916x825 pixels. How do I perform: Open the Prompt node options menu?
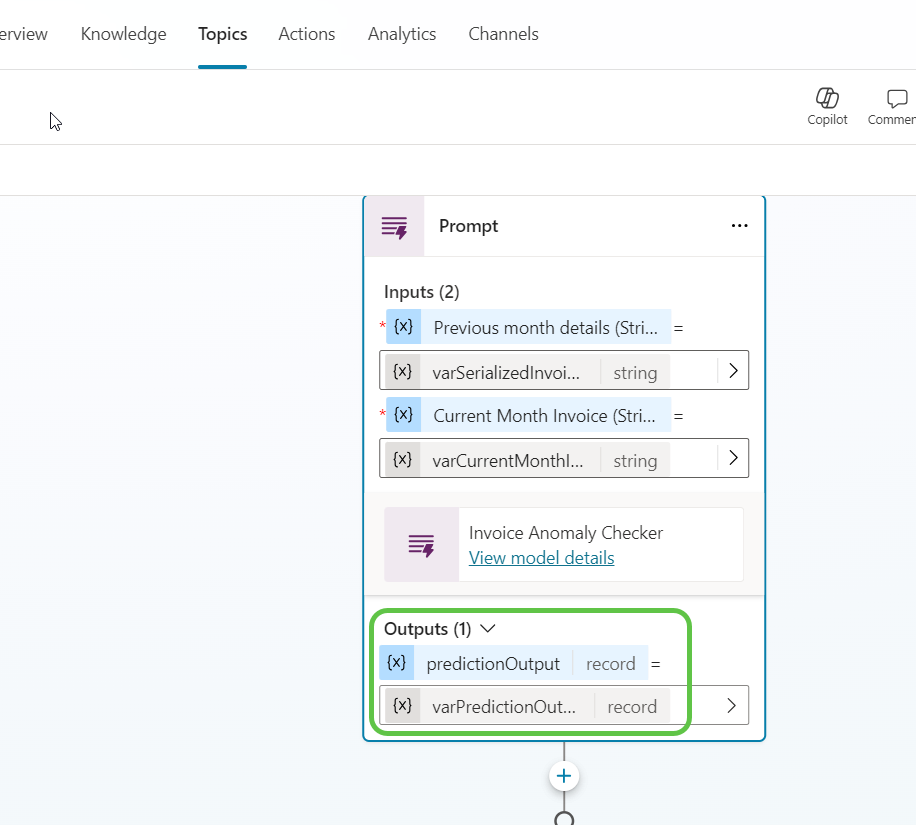point(739,226)
